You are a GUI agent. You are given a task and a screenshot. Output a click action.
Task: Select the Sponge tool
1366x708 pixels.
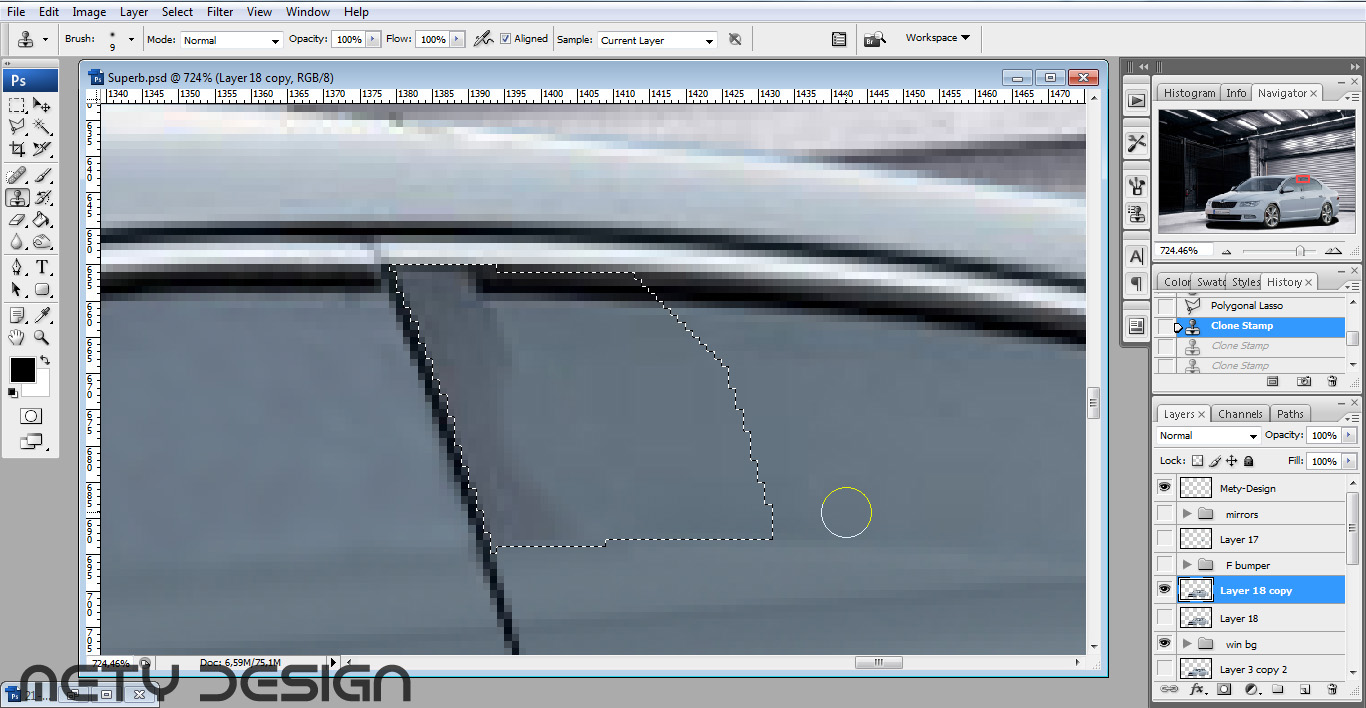42,241
